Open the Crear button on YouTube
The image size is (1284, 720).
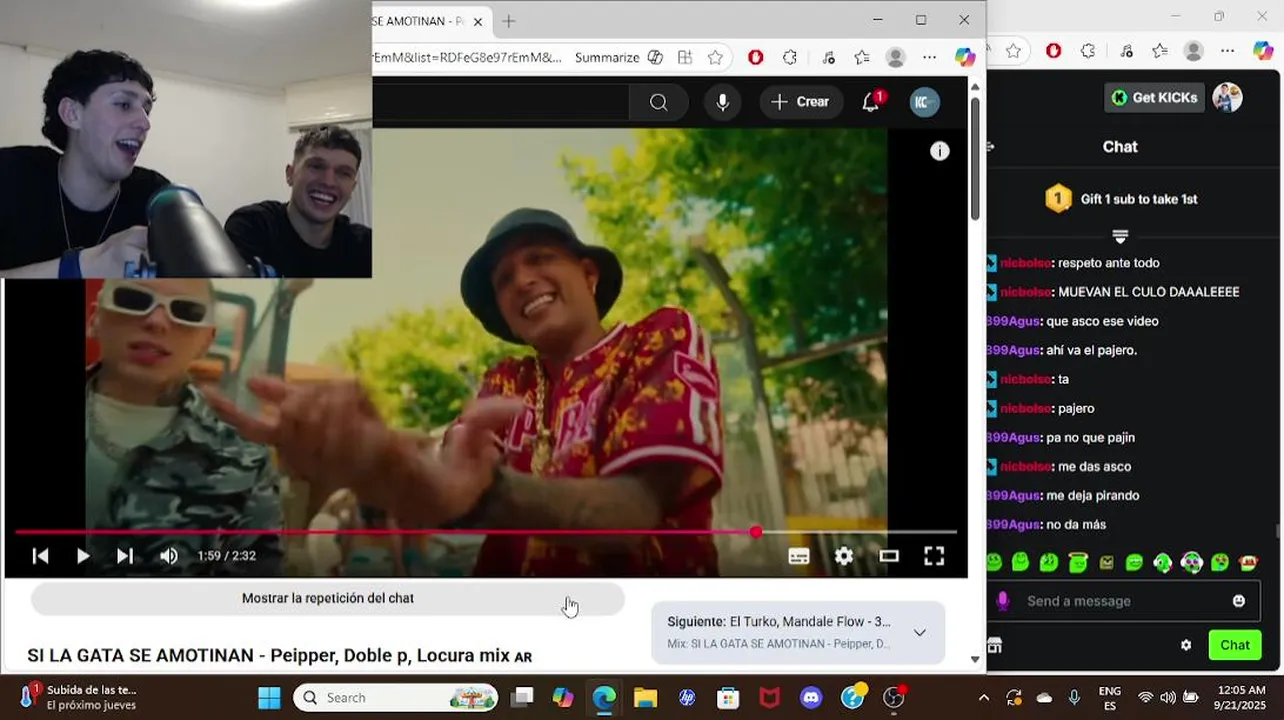800,102
